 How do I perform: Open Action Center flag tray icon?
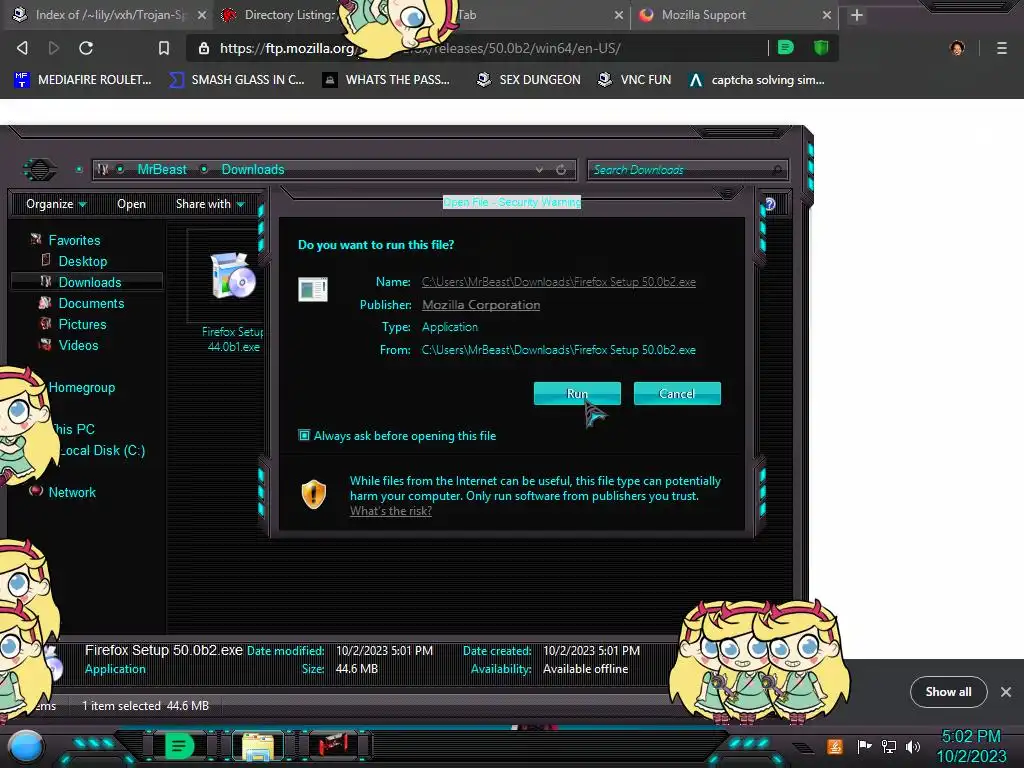tap(864, 746)
